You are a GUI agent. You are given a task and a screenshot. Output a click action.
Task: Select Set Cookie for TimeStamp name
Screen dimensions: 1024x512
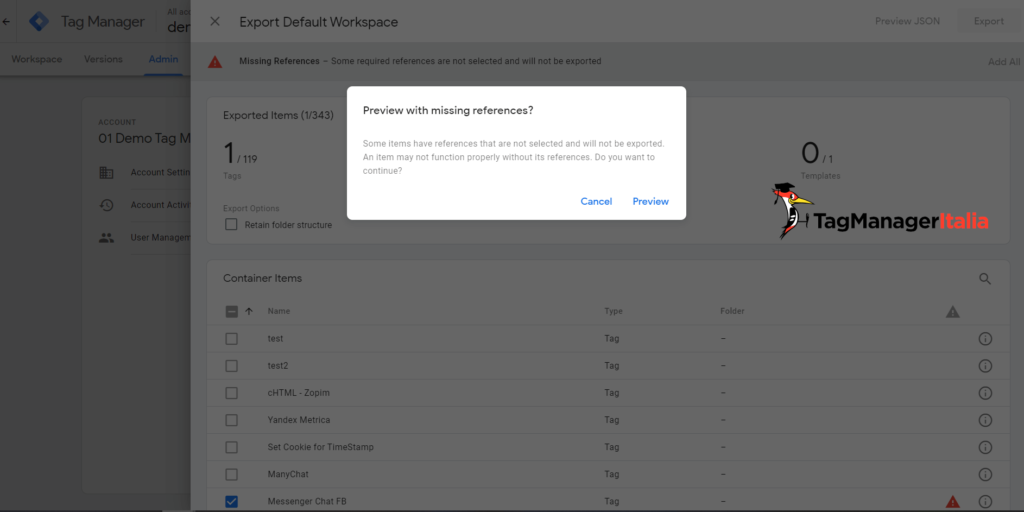pos(321,447)
